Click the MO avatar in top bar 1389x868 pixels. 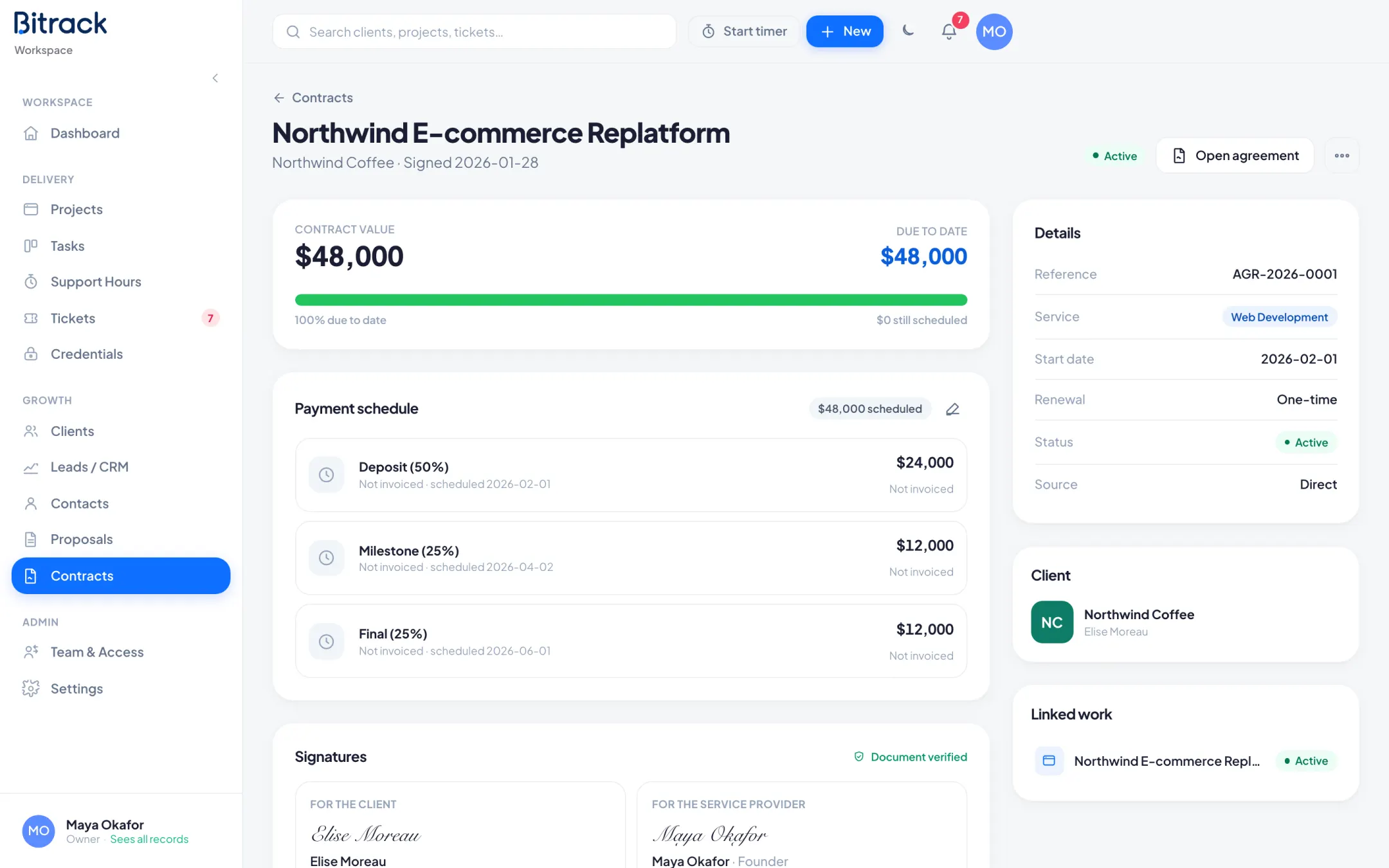(994, 32)
